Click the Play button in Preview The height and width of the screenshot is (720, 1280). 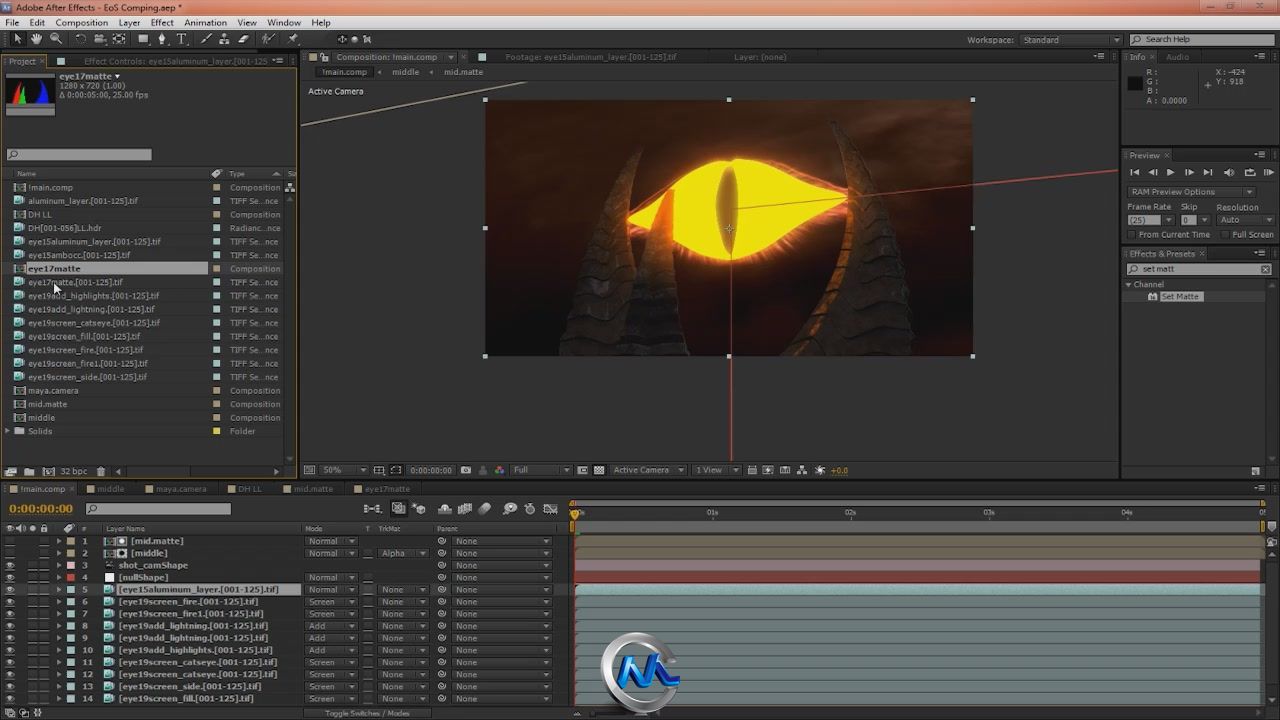(1170, 172)
